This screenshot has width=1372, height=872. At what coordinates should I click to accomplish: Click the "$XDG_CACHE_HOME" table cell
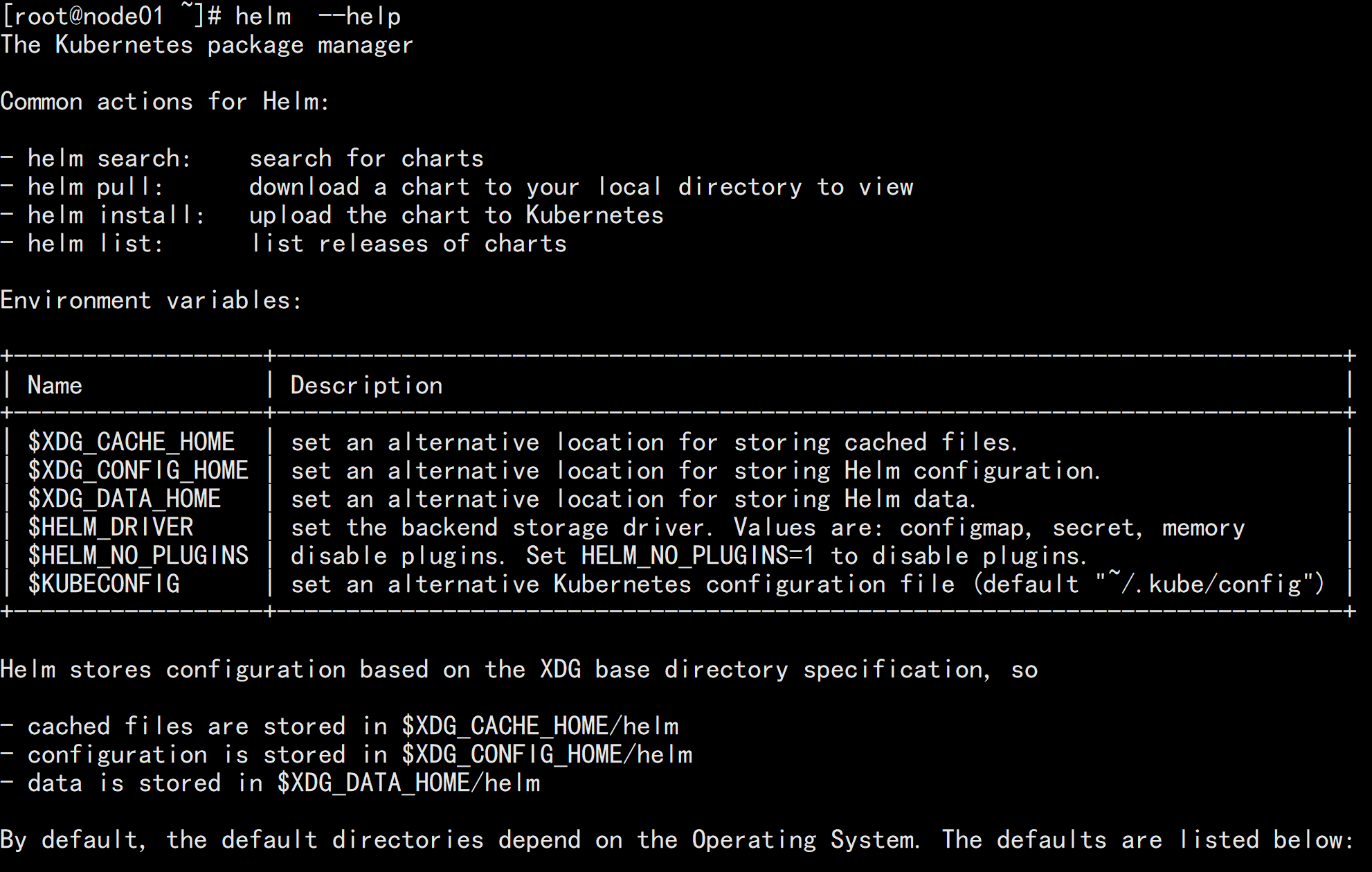tap(131, 442)
